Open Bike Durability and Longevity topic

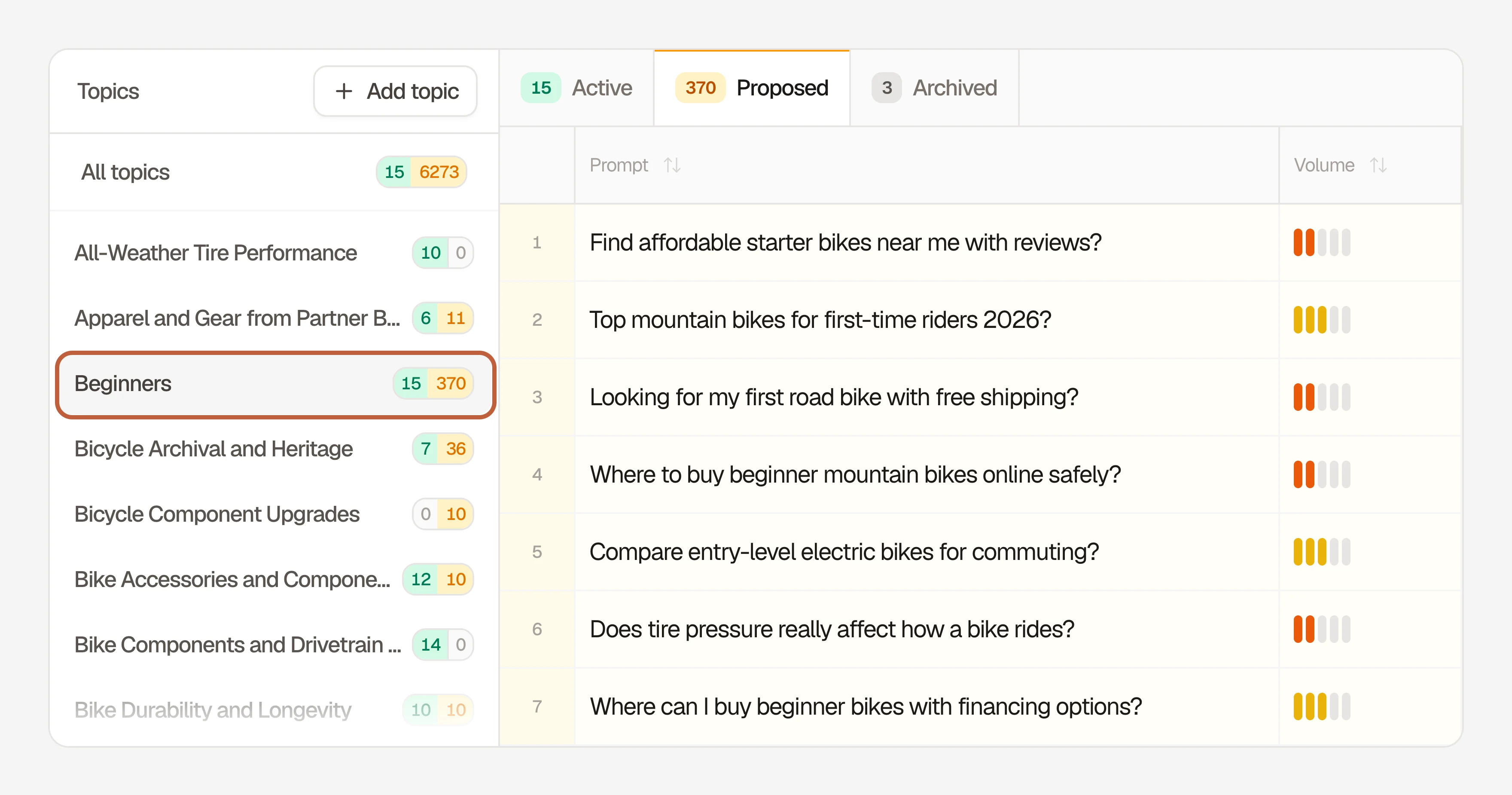point(274,710)
